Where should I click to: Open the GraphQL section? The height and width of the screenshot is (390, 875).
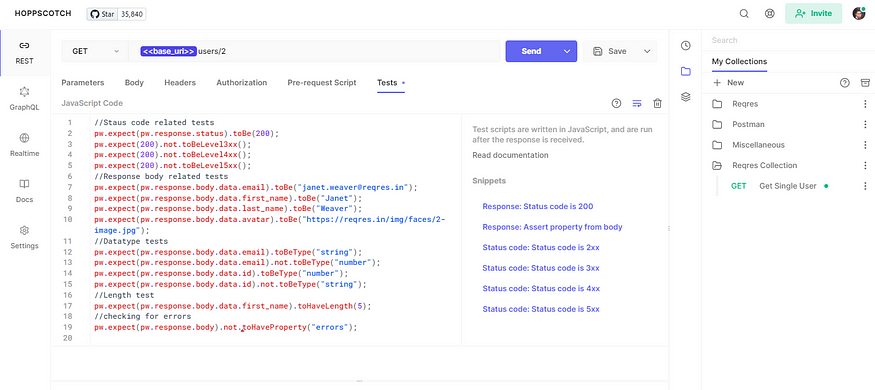25,99
